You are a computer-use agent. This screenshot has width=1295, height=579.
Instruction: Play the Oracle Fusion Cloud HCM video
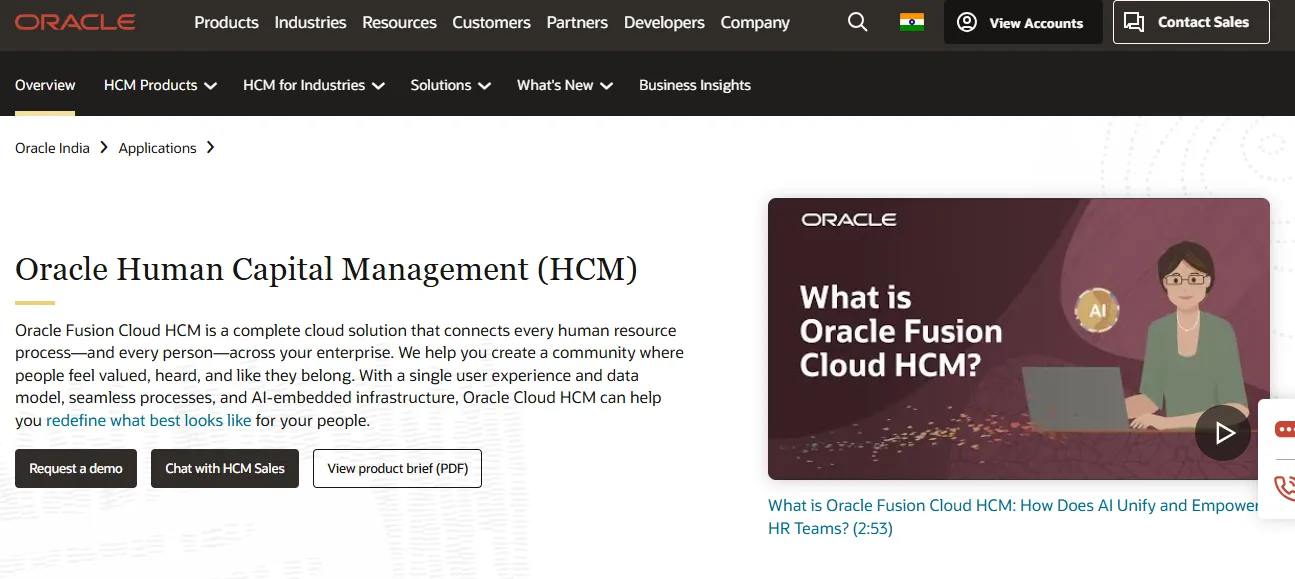(x=1222, y=432)
